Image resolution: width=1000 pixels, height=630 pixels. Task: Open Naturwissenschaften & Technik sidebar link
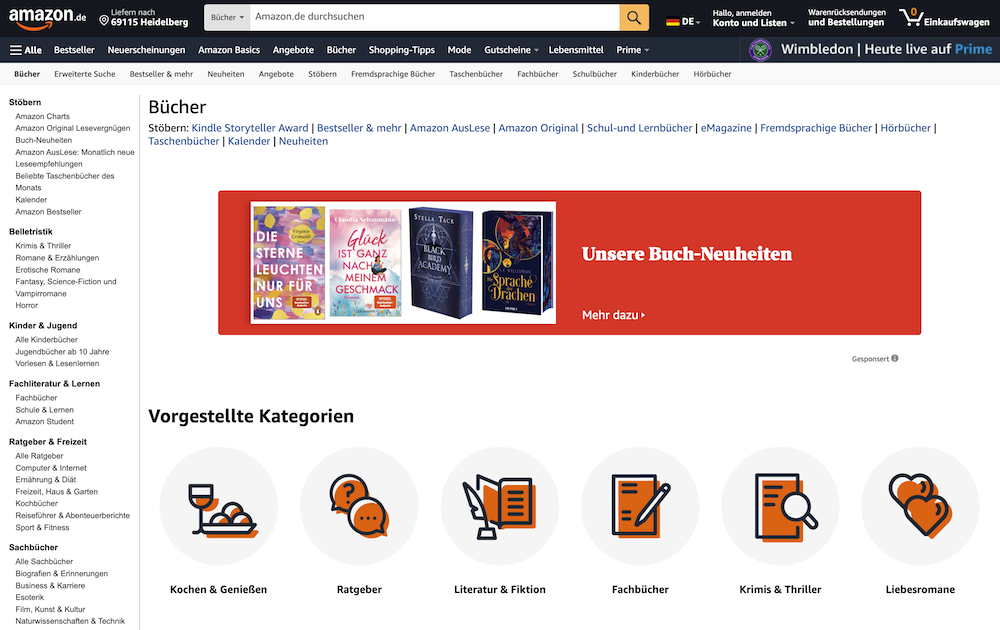(70, 621)
